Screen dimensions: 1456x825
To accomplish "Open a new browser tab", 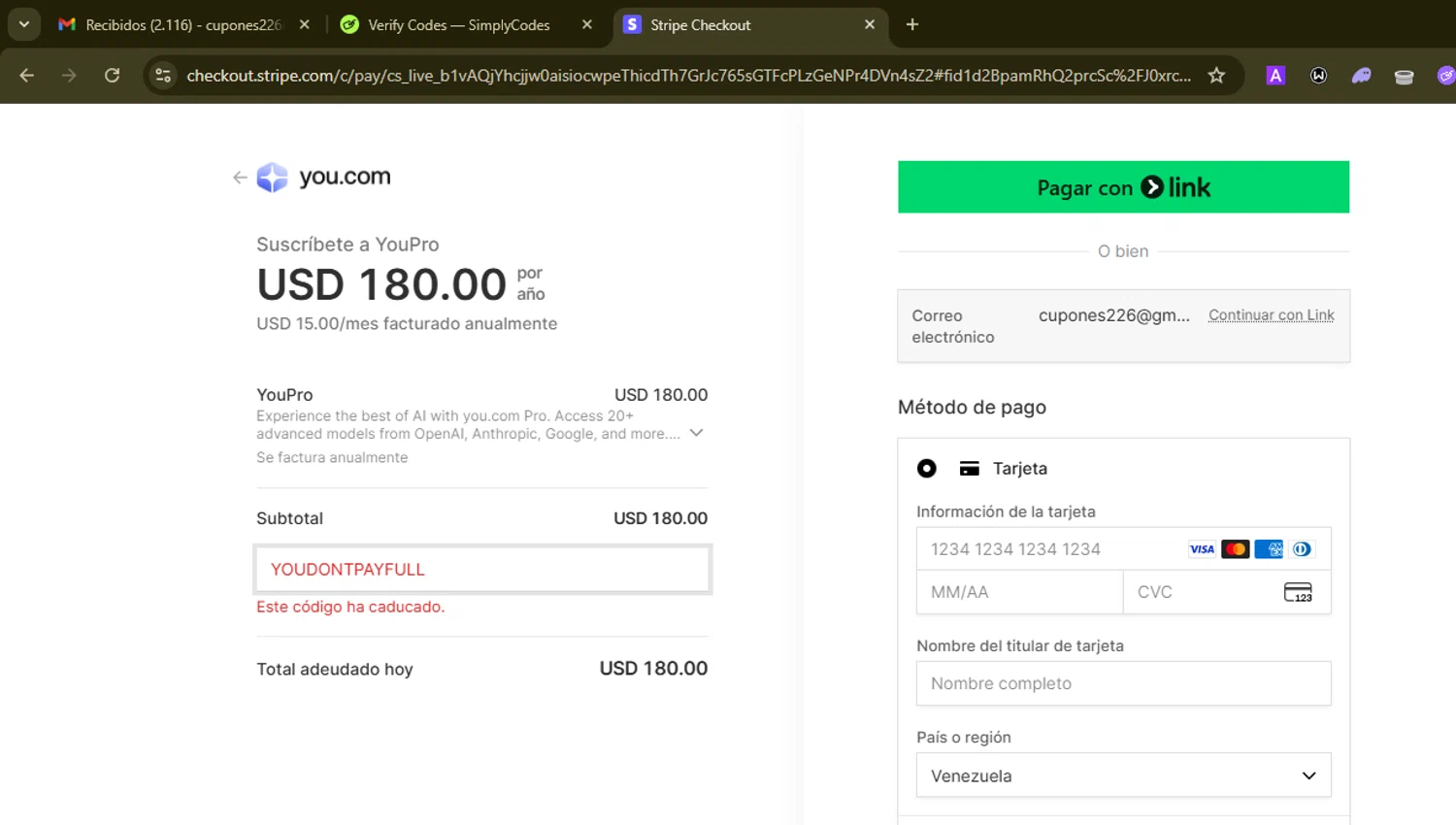I will tap(912, 25).
